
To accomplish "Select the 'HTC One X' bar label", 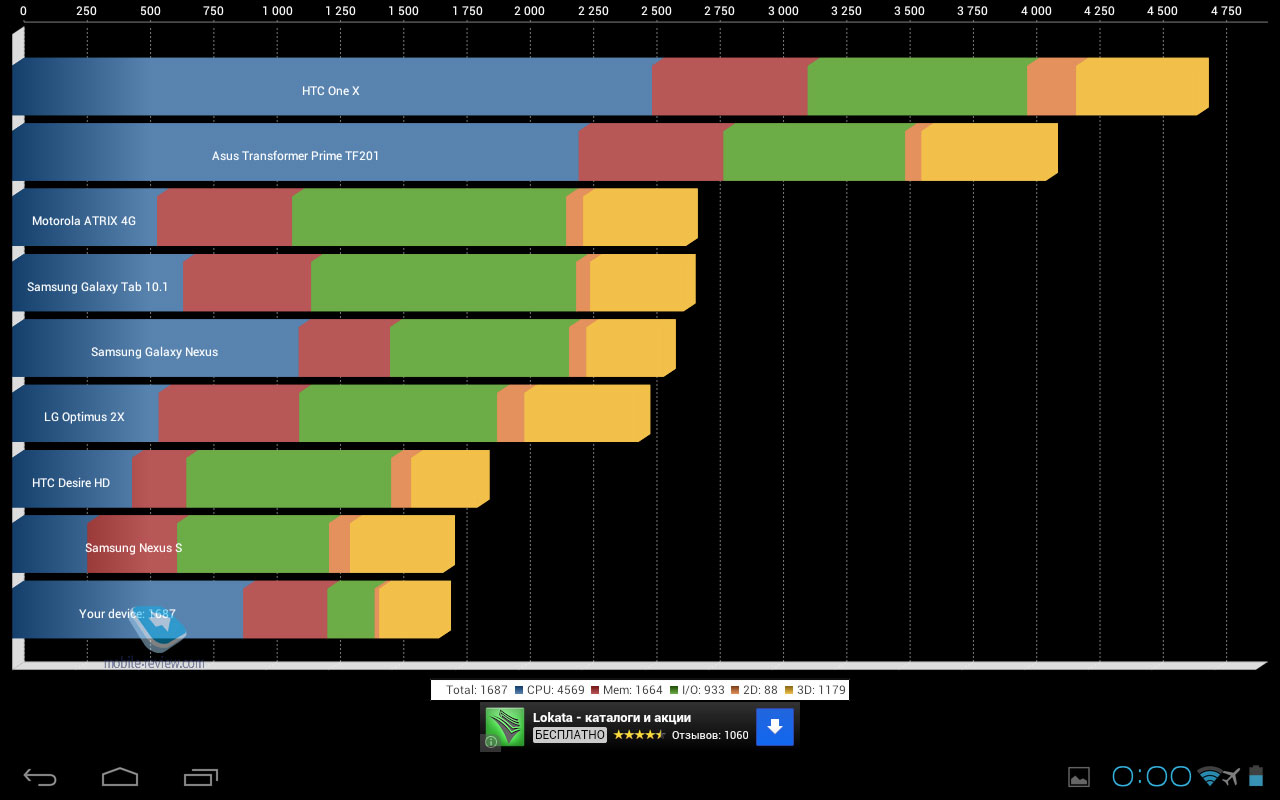I will tap(331, 91).
